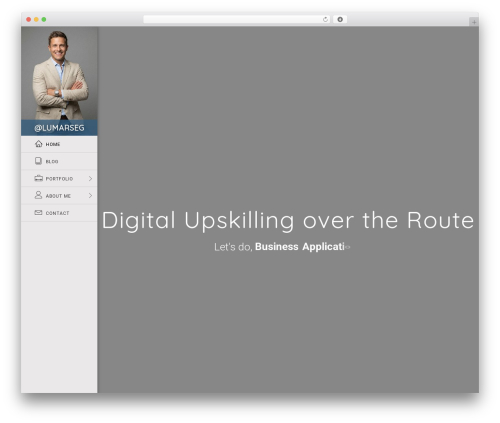This screenshot has height=423, width=500.
Task: Click the Contact envelope icon
Action: pyautogui.click(x=38, y=212)
